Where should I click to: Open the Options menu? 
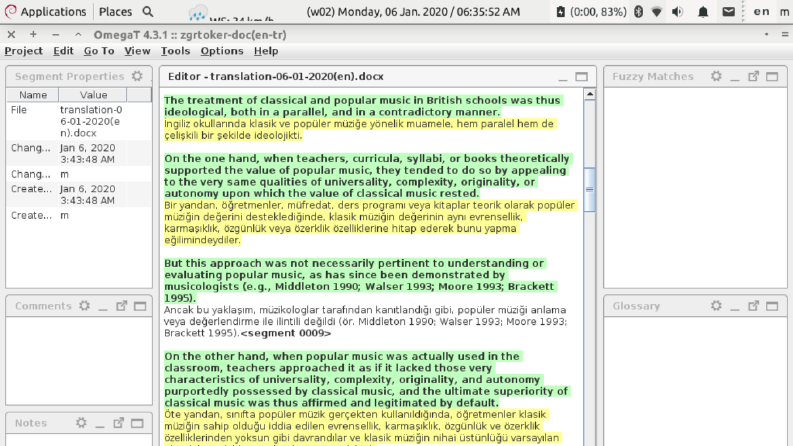coord(222,51)
